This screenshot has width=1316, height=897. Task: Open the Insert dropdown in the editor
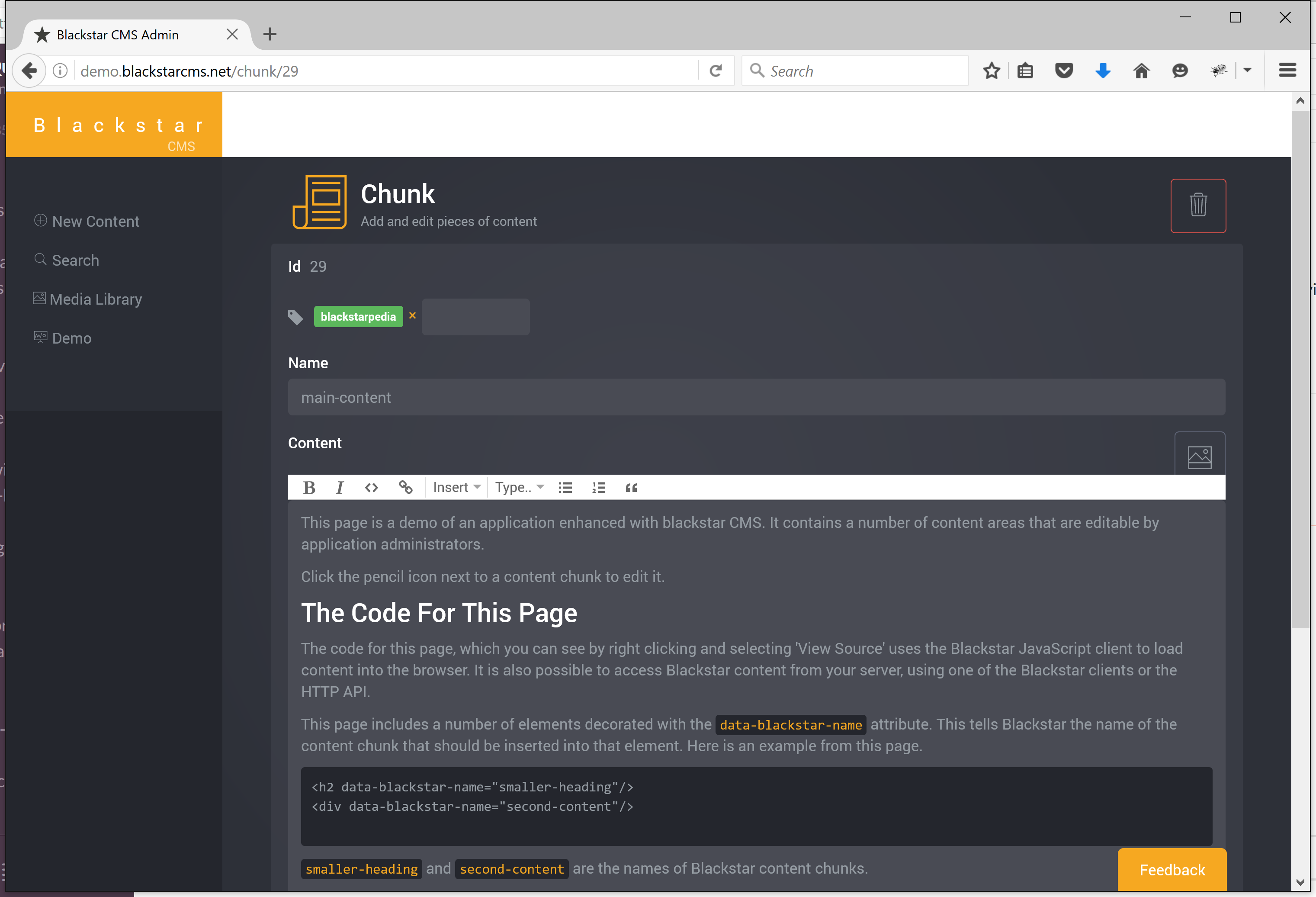point(456,488)
